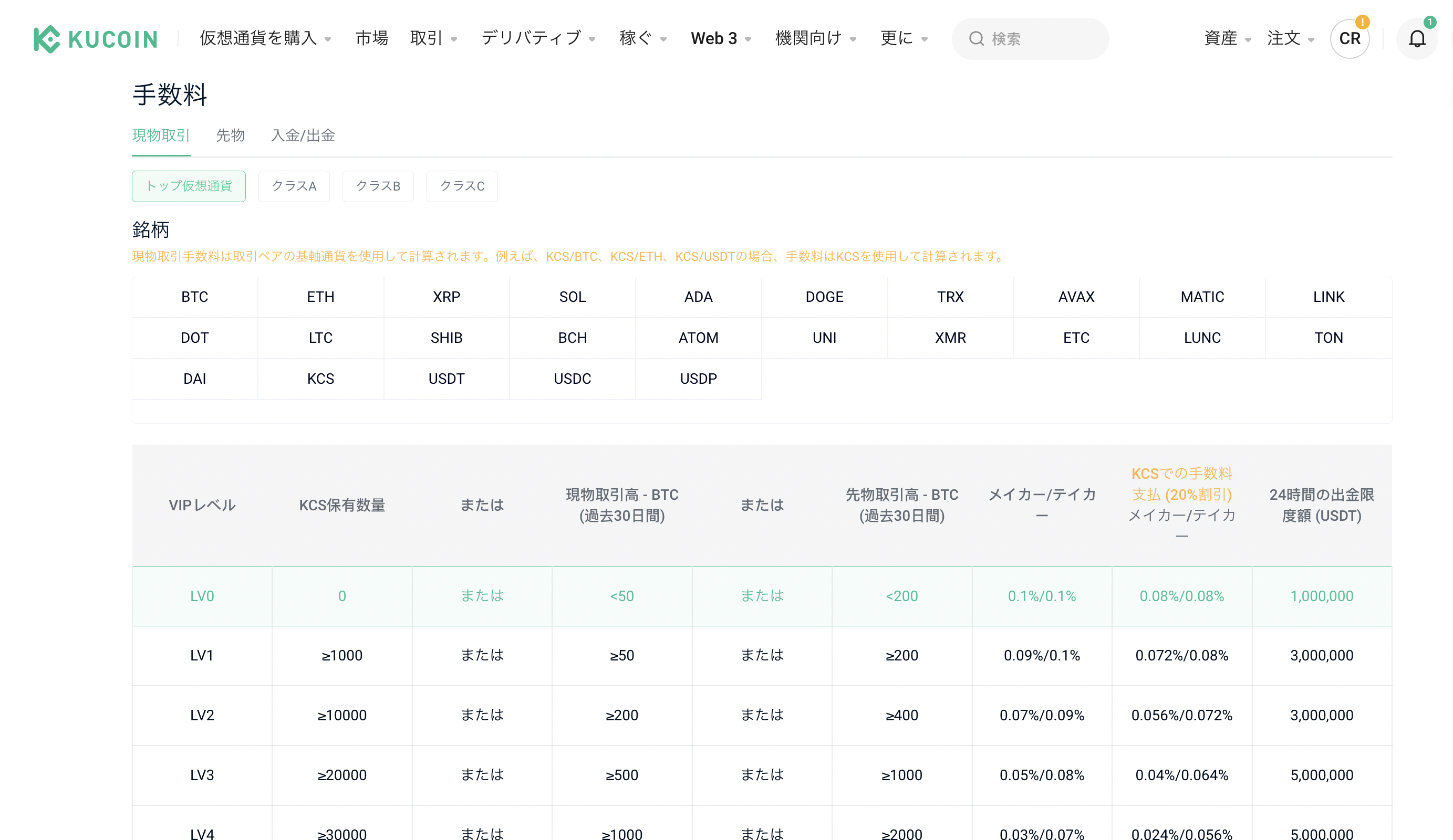Click the search magnifier icon

coord(975,39)
